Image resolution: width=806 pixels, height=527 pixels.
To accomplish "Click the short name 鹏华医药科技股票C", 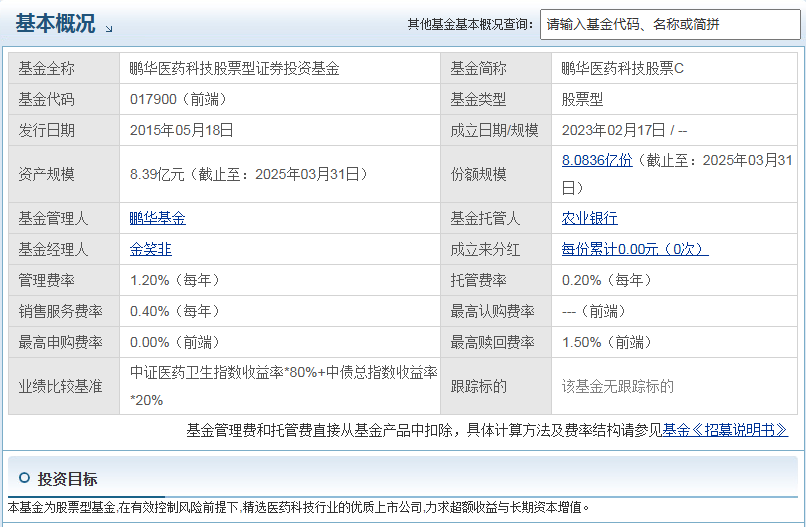I will 622,68.
